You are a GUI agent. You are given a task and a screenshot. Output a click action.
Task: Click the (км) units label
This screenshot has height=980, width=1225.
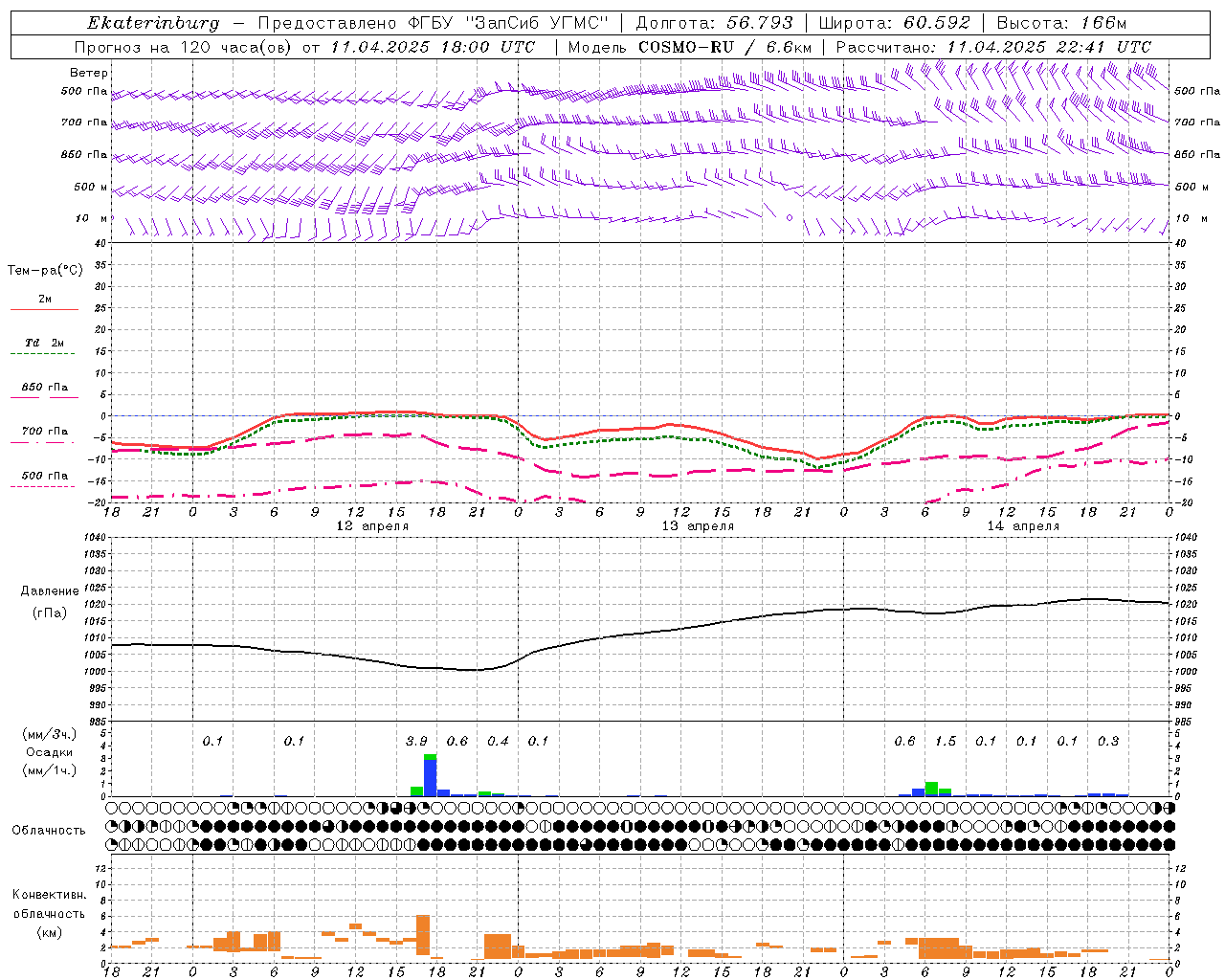coord(49,932)
